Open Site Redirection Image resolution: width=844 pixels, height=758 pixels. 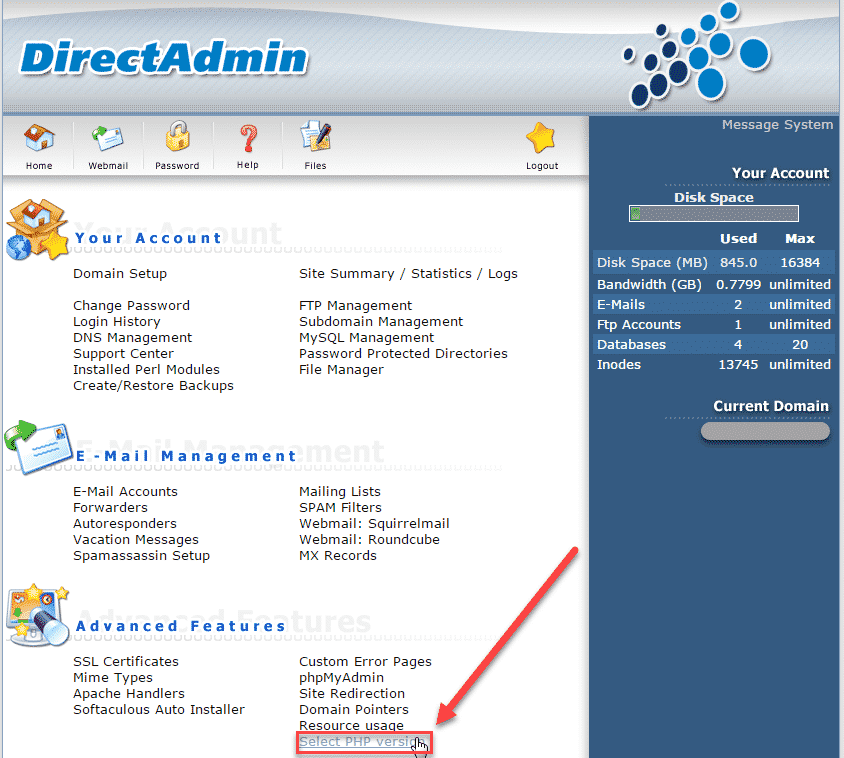(x=352, y=693)
